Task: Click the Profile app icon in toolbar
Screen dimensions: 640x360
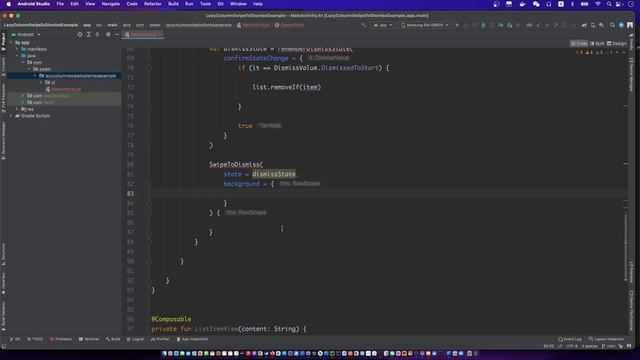Action: tap(501, 25)
